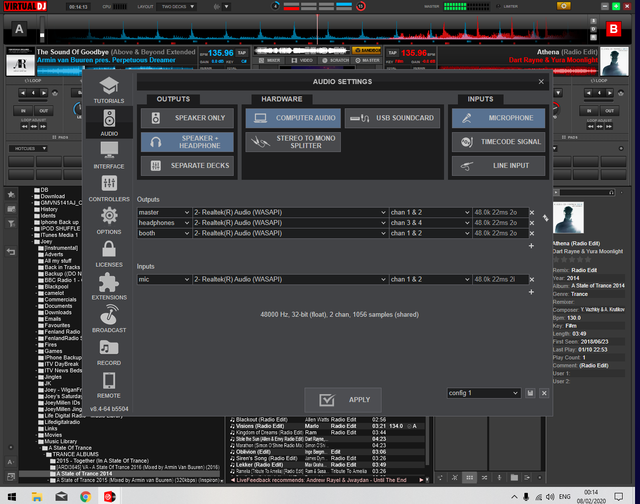Select A State of Trance 2014 folder
Viewport: 640px width, 504px height.
(x=84, y=474)
